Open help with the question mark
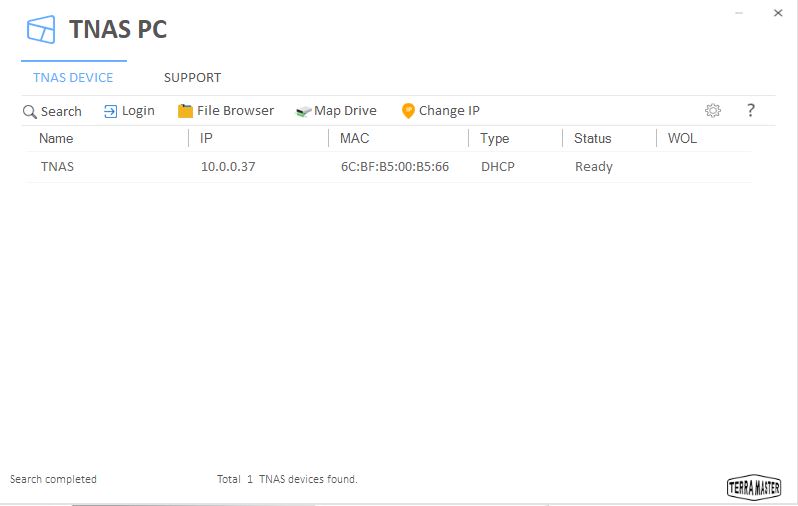Viewport: 798px width, 506px height. pyautogui.click(x=751, y=110)
